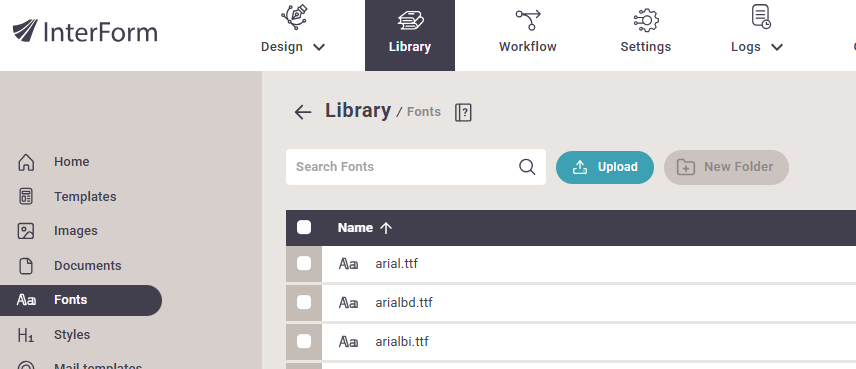The width and height of the screenshot is (856, 369).
Task: Click the Documents file icon
Action: coord(26,266)
